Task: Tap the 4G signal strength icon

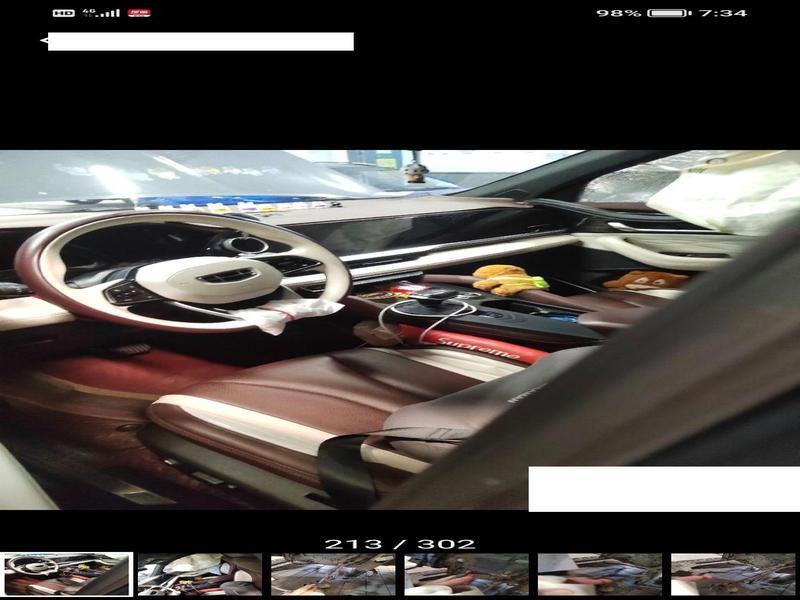Action: coord(102,13)
